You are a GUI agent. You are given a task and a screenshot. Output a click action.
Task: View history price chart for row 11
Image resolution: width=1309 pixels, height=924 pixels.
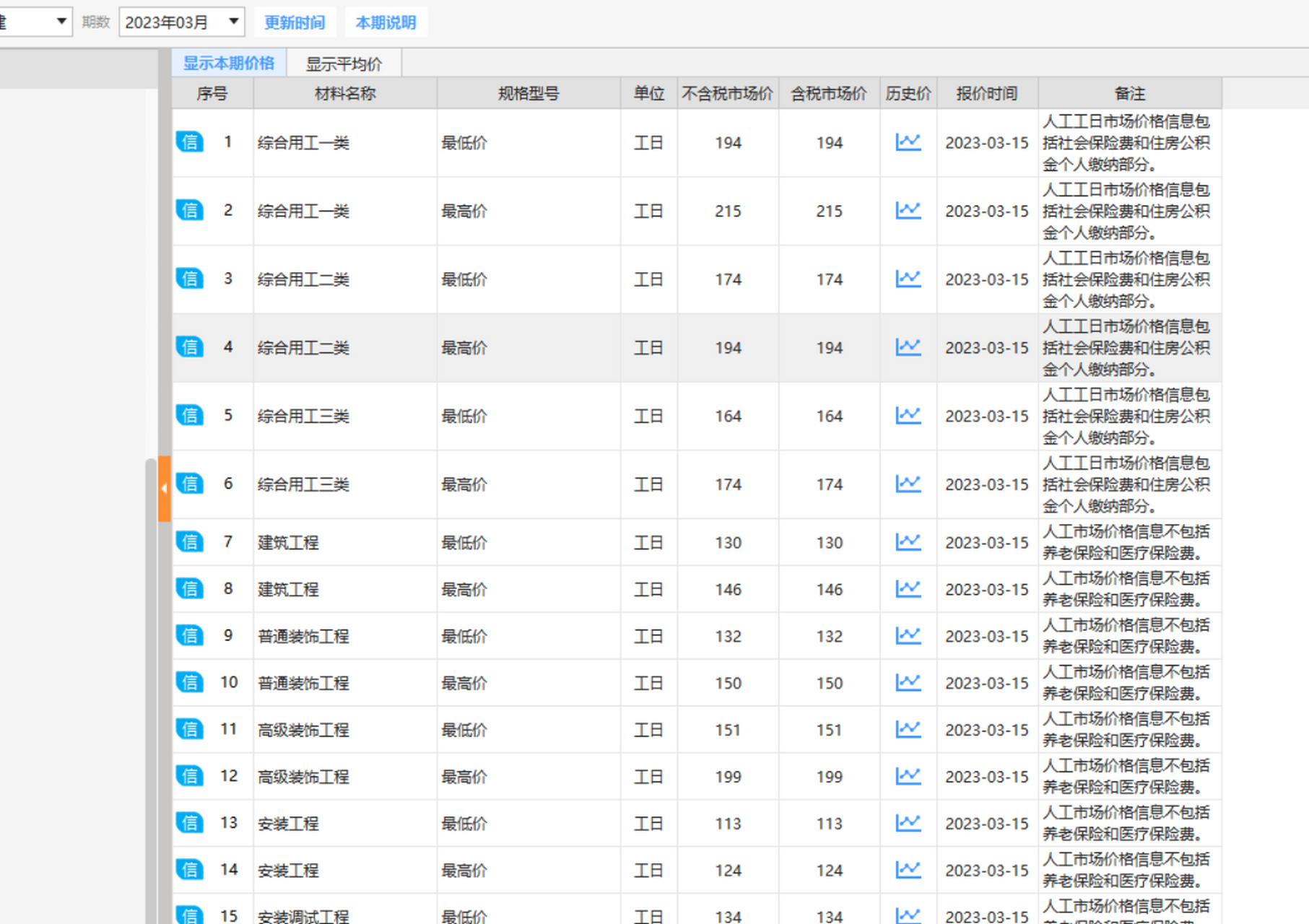tap(908, 729)
